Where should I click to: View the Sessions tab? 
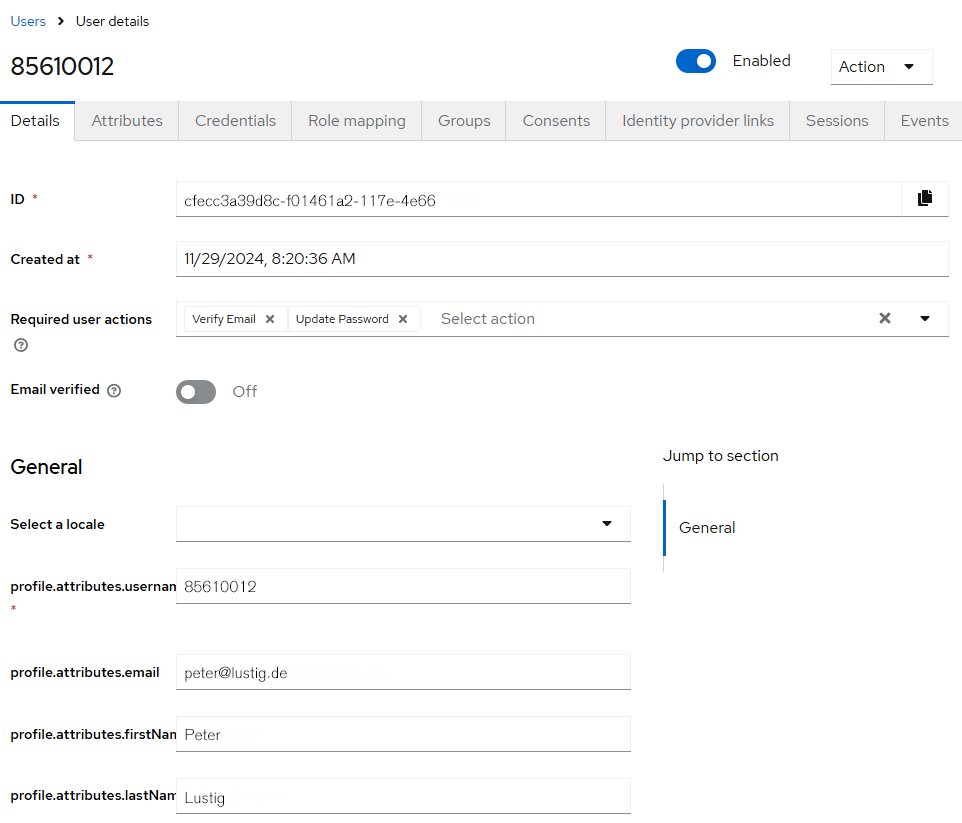[837, 121]
